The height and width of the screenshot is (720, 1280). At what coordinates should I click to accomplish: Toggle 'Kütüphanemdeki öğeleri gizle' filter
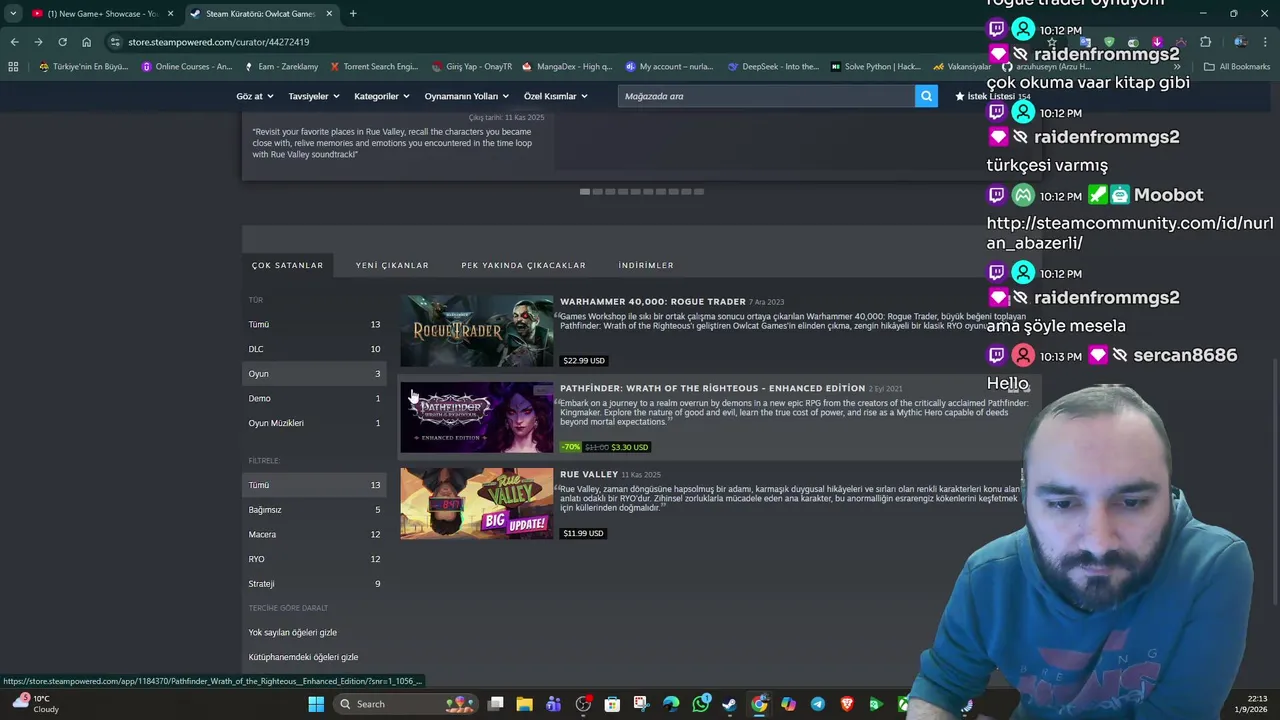(x=303, y=657)
